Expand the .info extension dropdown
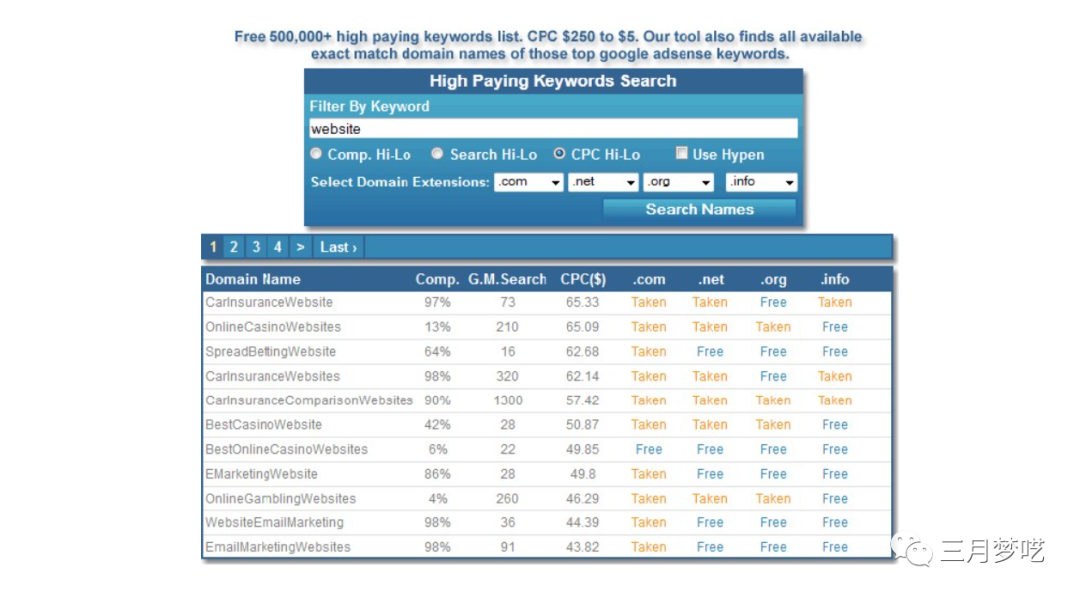1080x598 pixels. coord(761,182)
